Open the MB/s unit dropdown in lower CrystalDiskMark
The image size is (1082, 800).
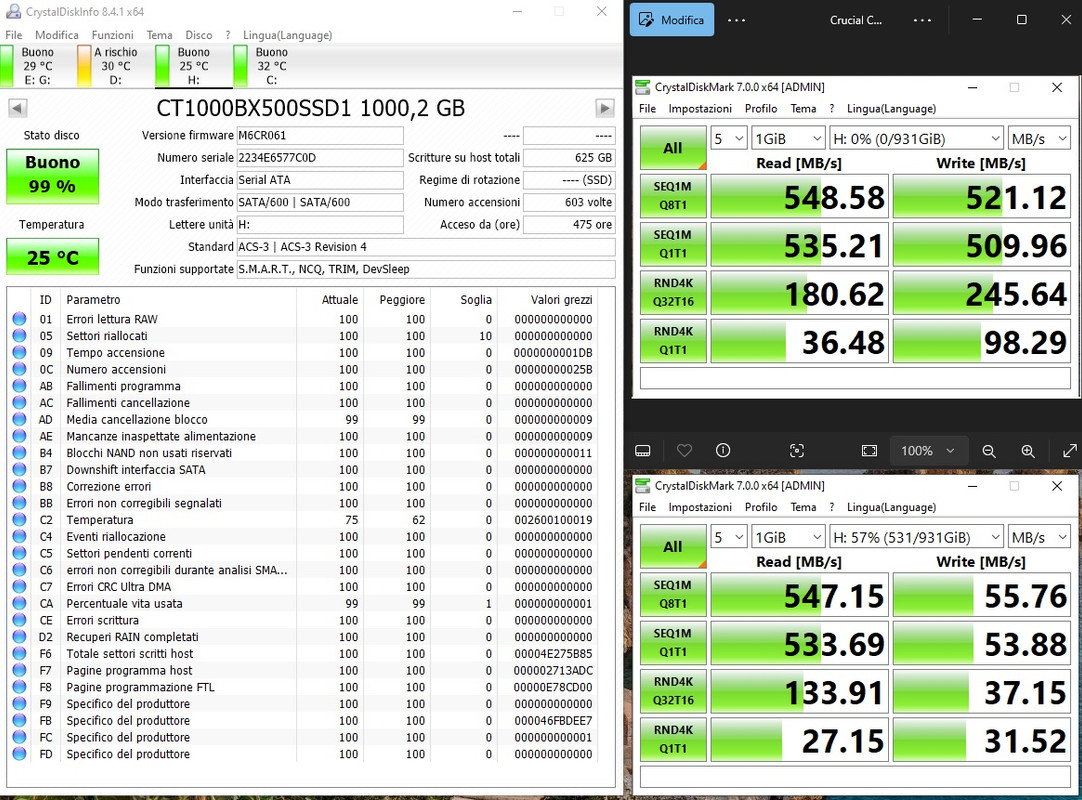coord(1039,537)
